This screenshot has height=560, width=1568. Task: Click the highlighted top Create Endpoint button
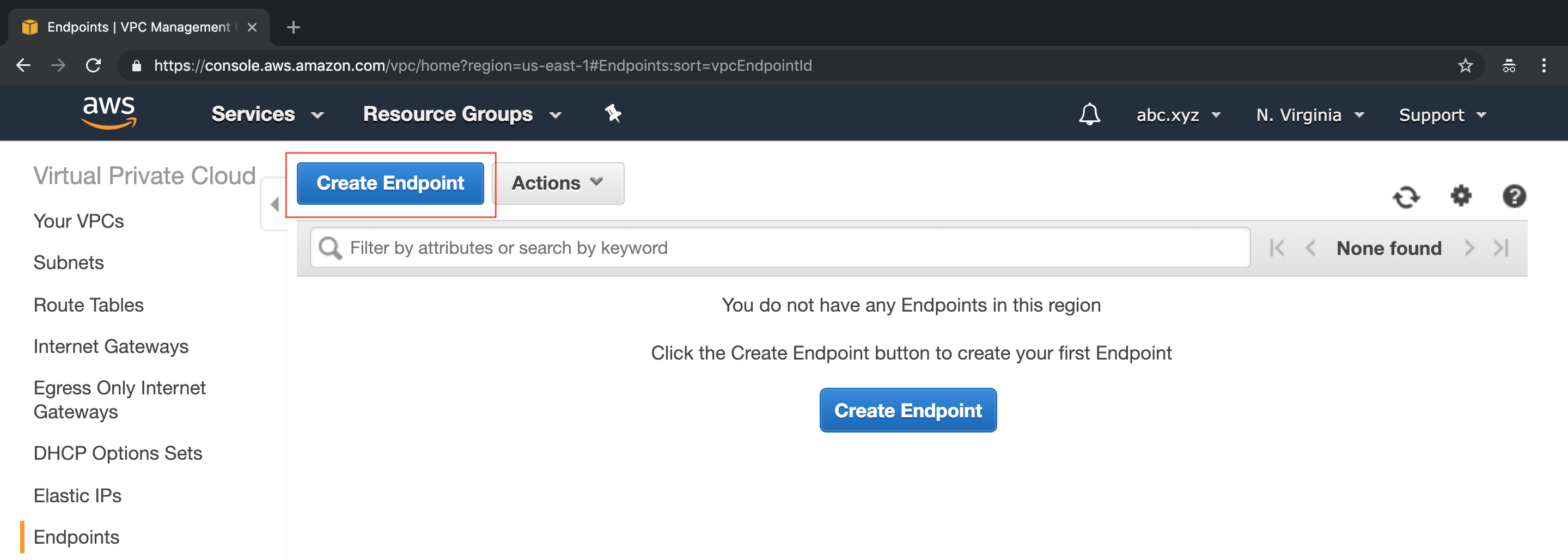(x=390, y=183)
